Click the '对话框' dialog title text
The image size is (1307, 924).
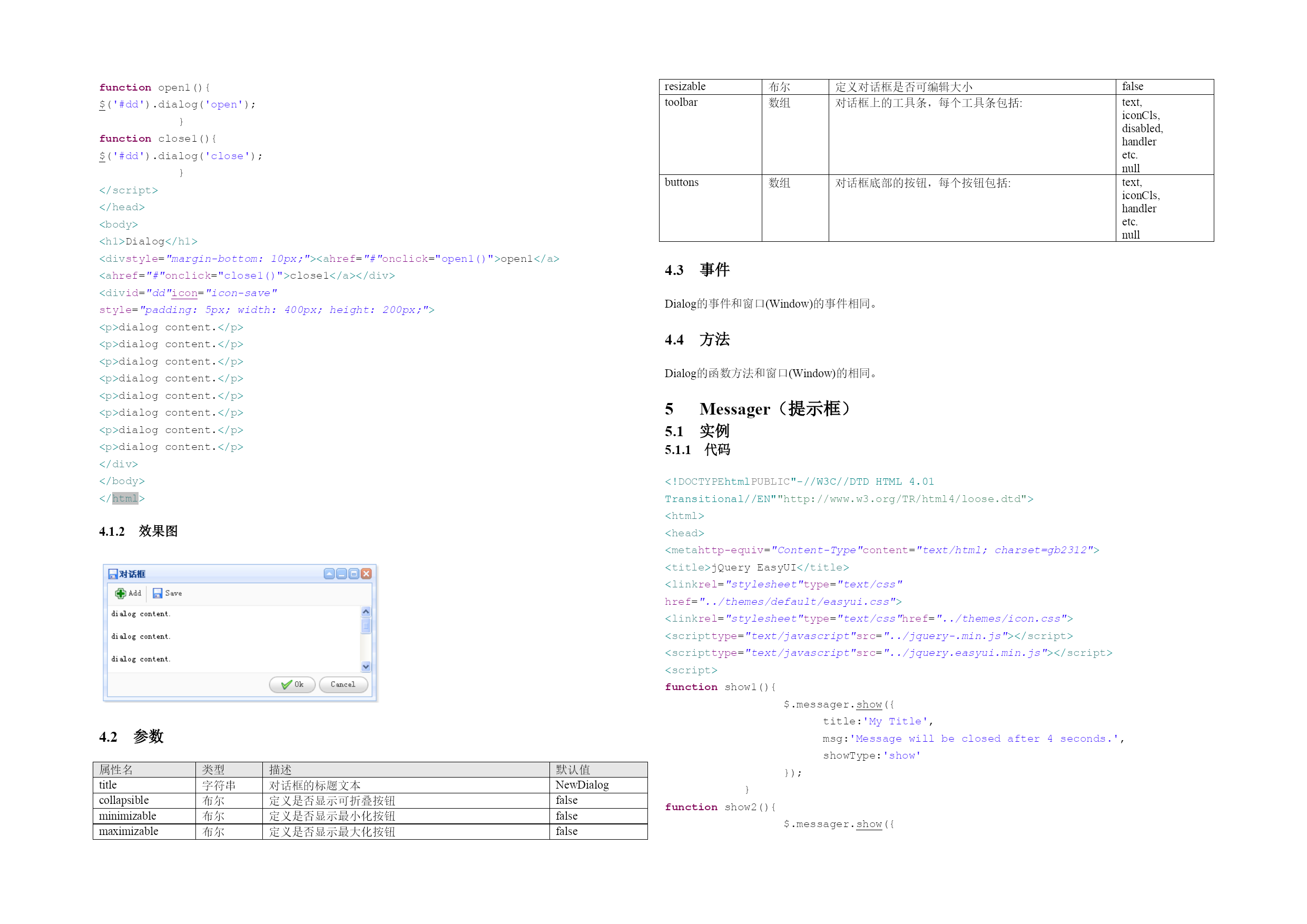coord(132,574)
